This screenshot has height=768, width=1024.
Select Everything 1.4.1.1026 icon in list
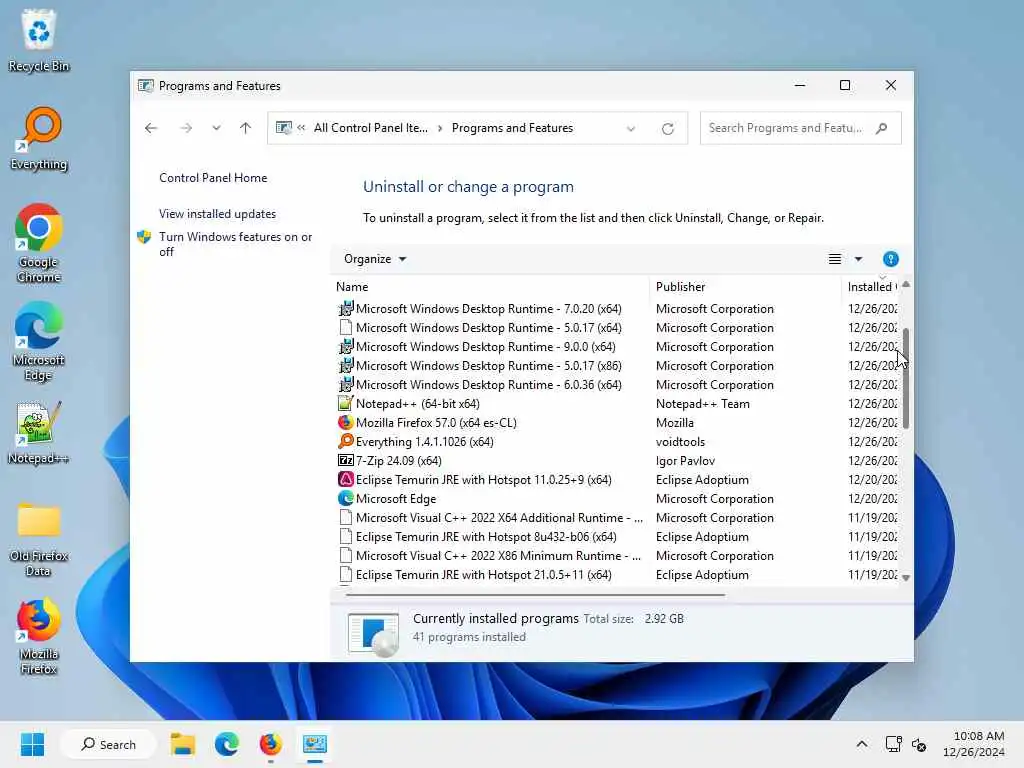(x=345, y=441)
